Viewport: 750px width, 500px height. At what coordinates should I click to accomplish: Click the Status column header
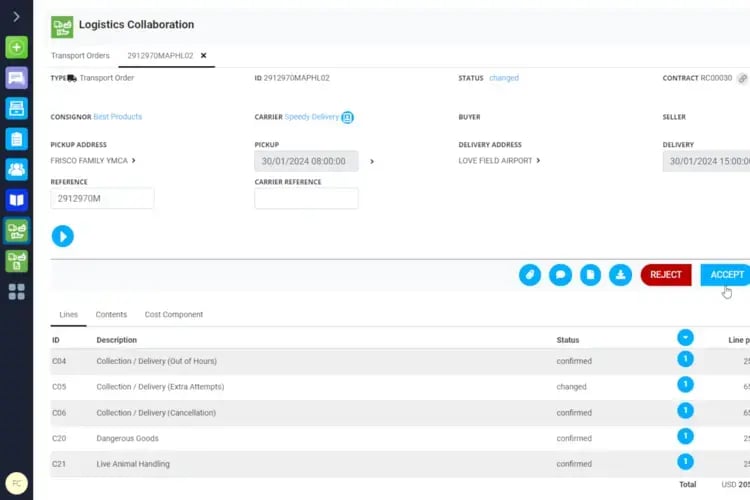[568, 340]
